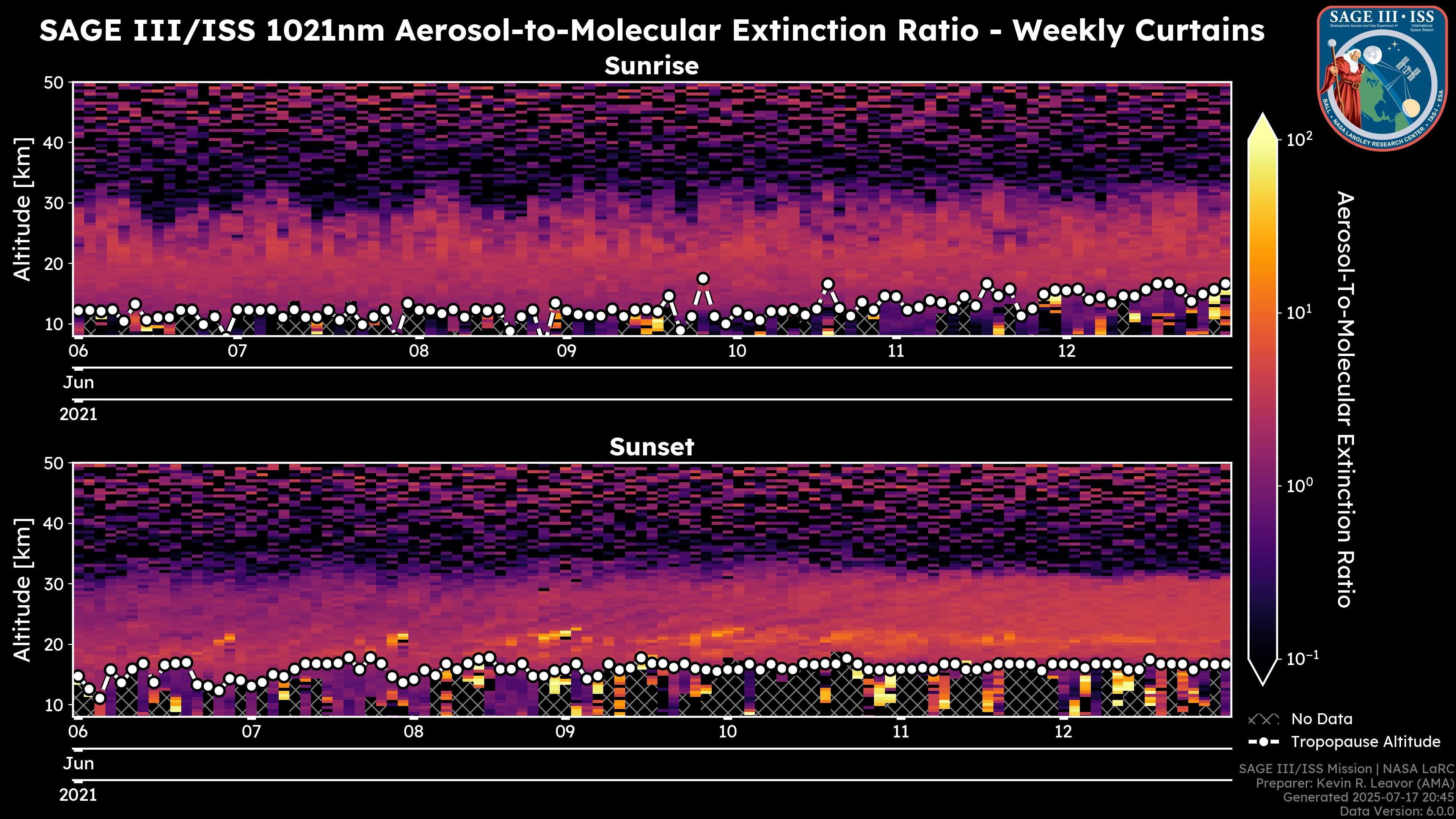Click the Tropopause Altitude legend marker
This screenshot has height=819, width=1456.
click(1263, 742)
